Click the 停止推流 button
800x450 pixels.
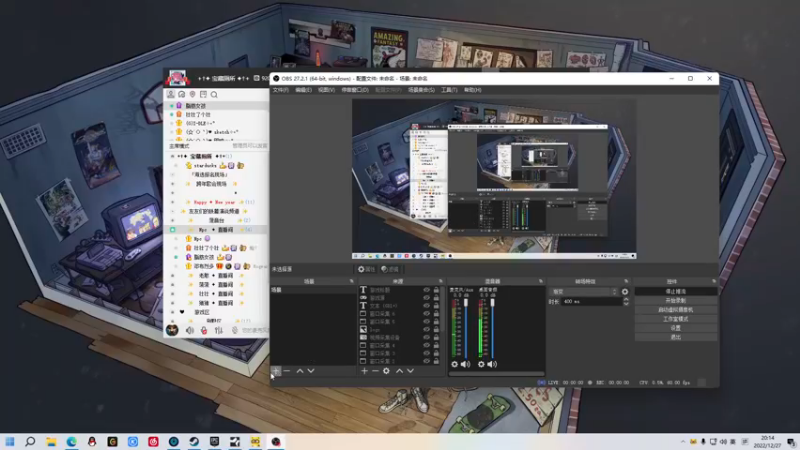676,291
